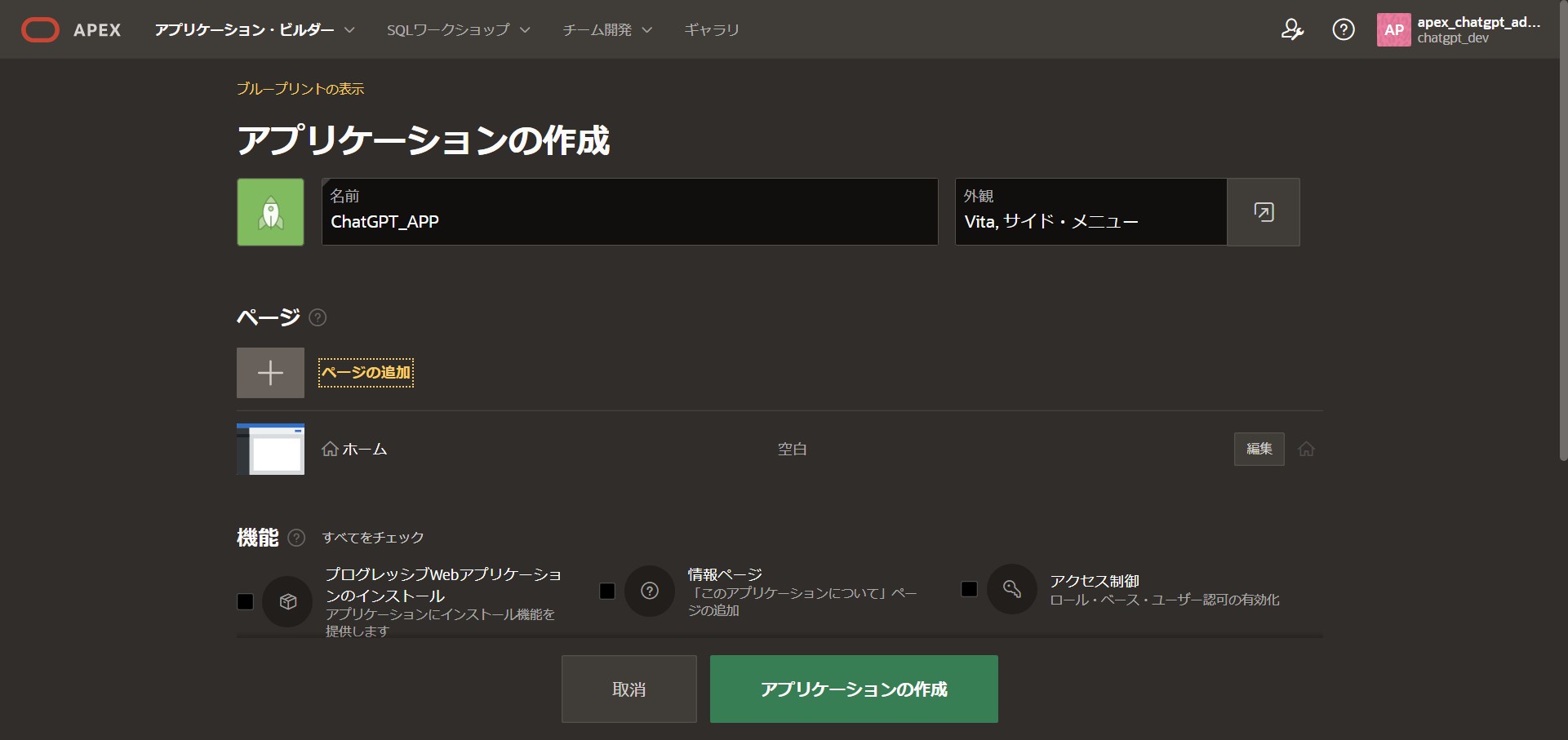This screenshot has height=740, width=1568.
Task: Click the home page marker icon after 編集
Action: click(1306, 449)
